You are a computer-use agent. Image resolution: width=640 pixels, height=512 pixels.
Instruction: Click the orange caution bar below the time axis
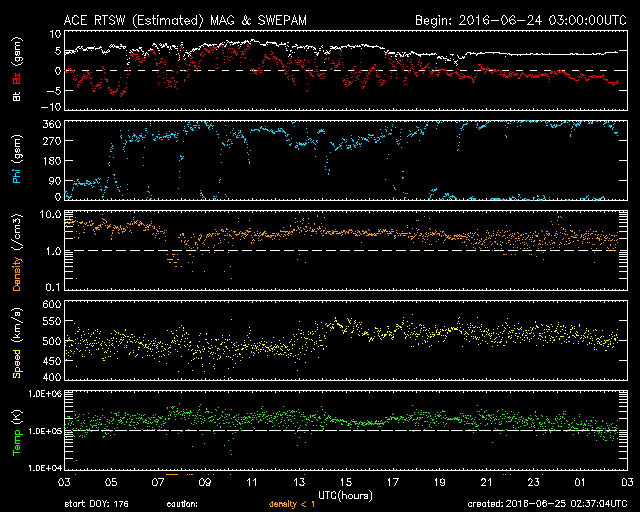click(172, 473)
